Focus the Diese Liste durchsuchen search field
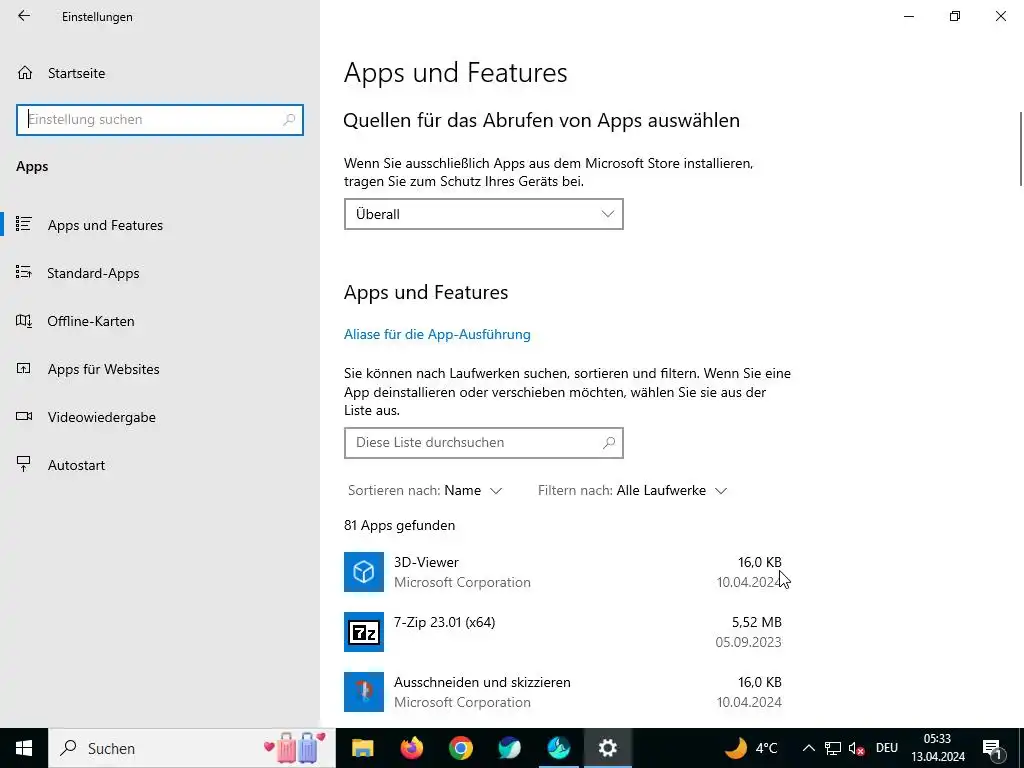The height and width of the screenshot is (768, 1024). tap(483, 443)
